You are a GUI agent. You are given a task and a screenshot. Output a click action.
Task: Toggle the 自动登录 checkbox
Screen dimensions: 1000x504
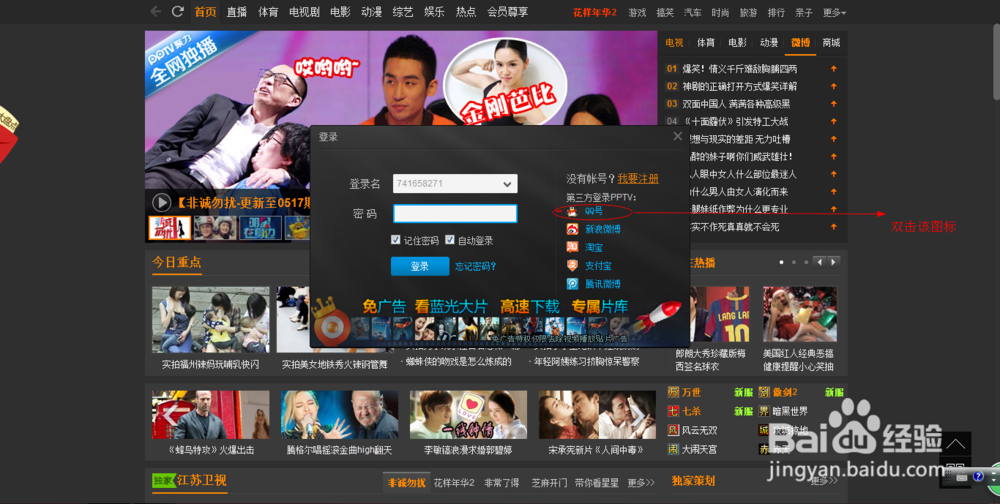450,240
